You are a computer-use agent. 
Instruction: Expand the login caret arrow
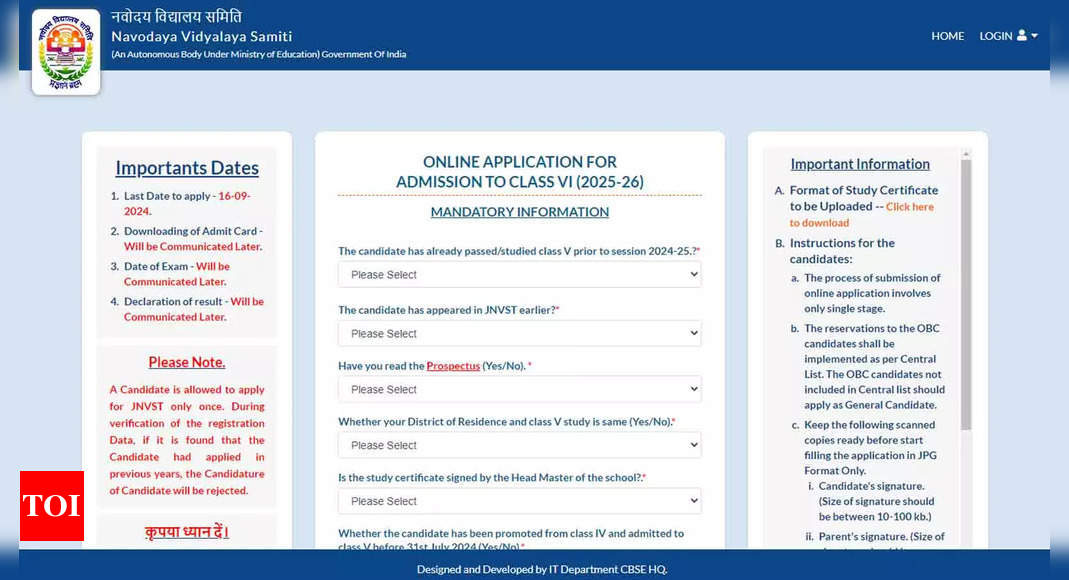(1034, 36)
